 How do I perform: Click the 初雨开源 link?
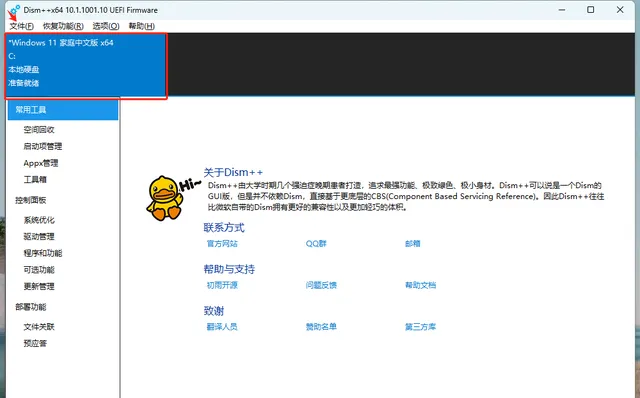222,285
